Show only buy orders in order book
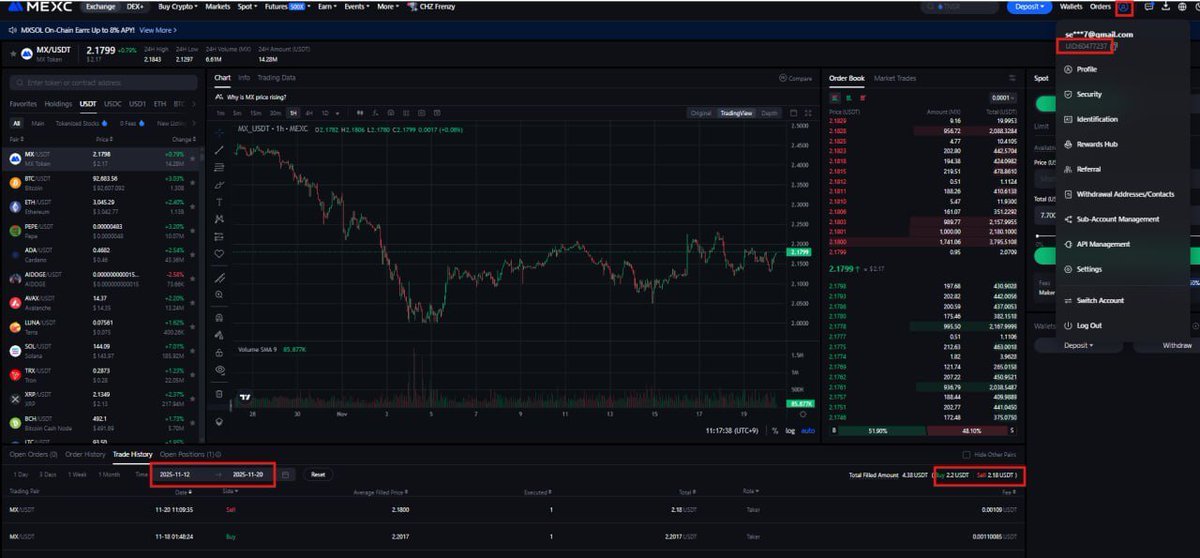The height and width of the screenshot is (558, 1200). pyautogui.click(x=847, y=98)
